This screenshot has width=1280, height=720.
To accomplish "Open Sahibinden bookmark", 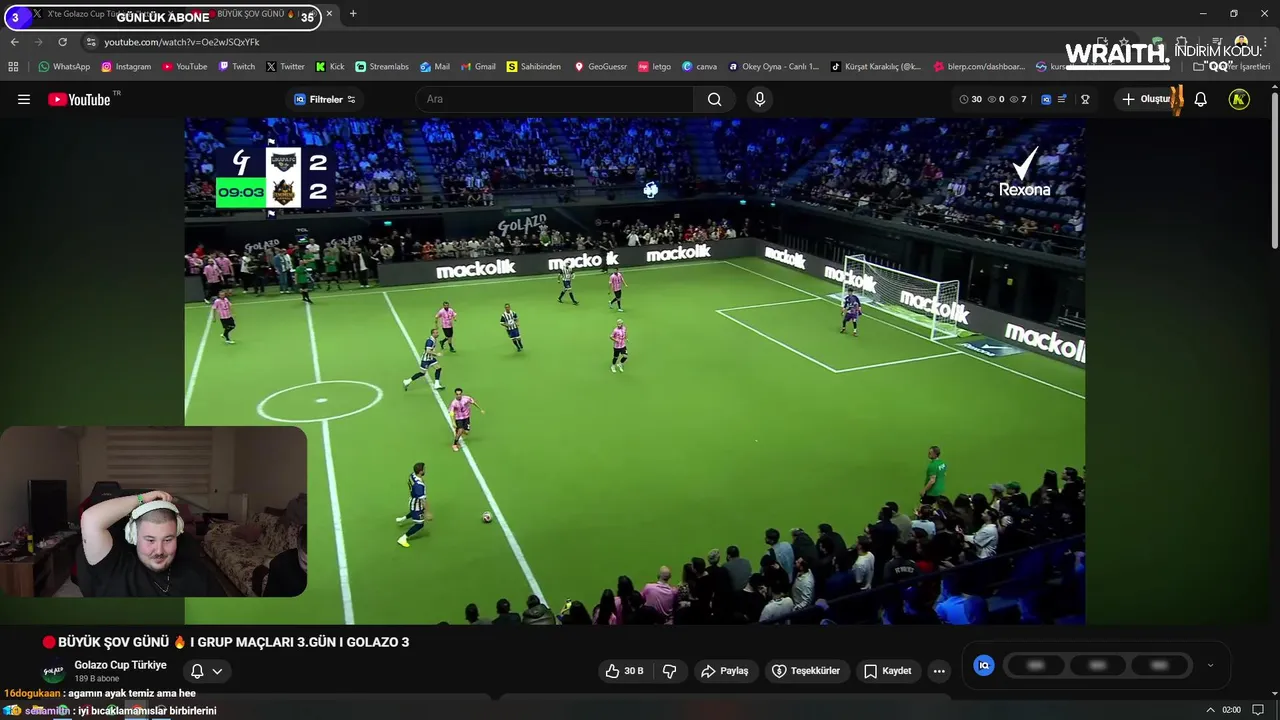I will click(533, 67).
